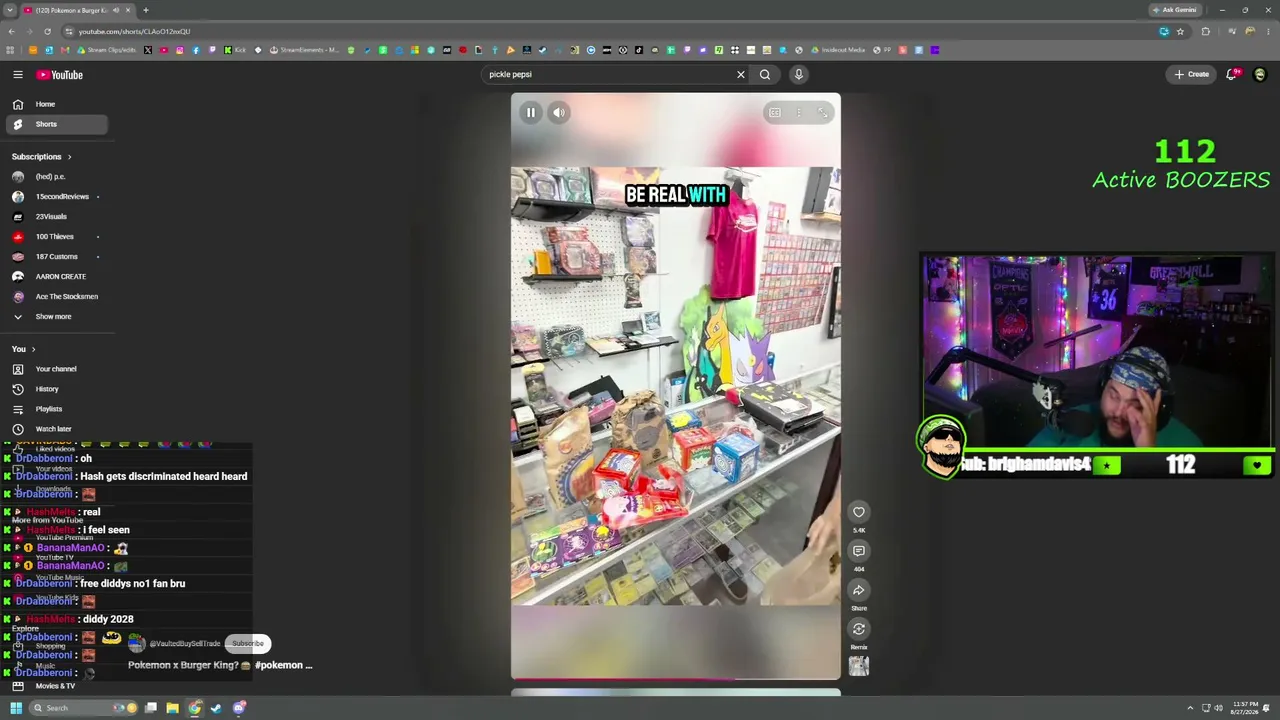Go to YouTube home via logo
Image resolution: width=1280 pixels, height=720 pixels.
(60, 75)
